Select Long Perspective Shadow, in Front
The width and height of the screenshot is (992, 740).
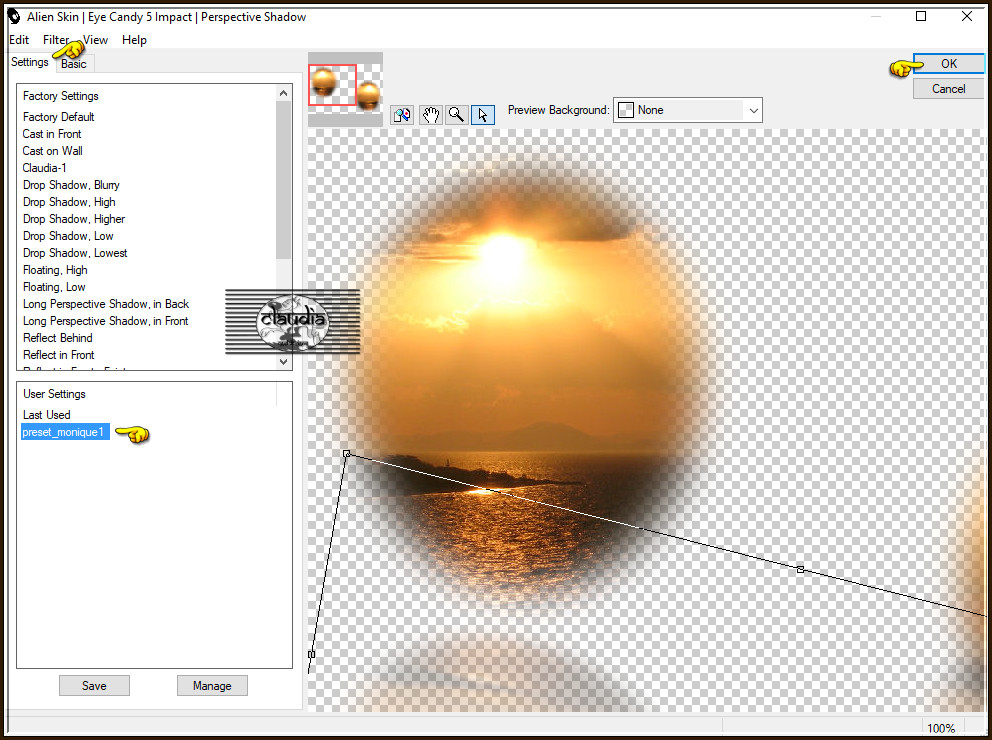point(106,321)
